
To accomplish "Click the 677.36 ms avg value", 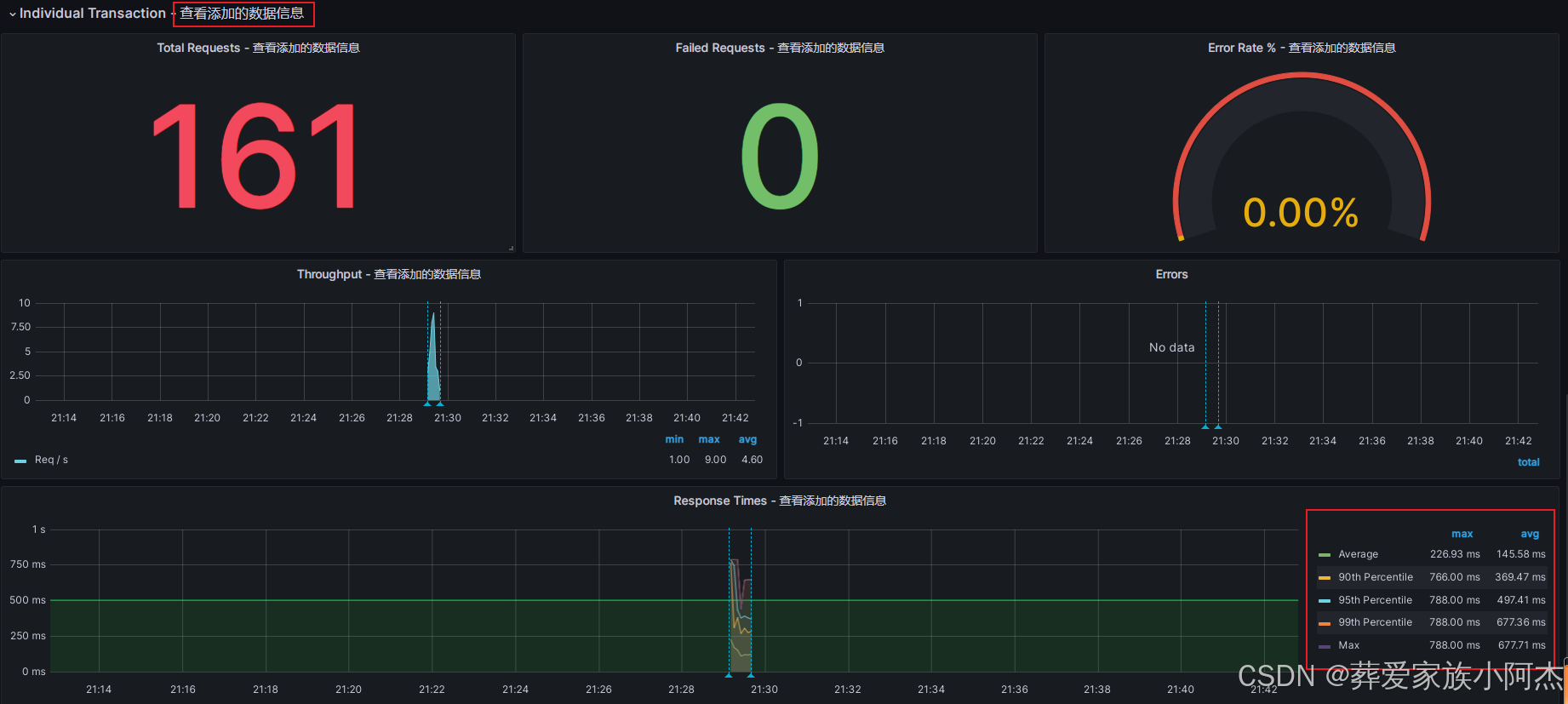I will click(1521, 622).
